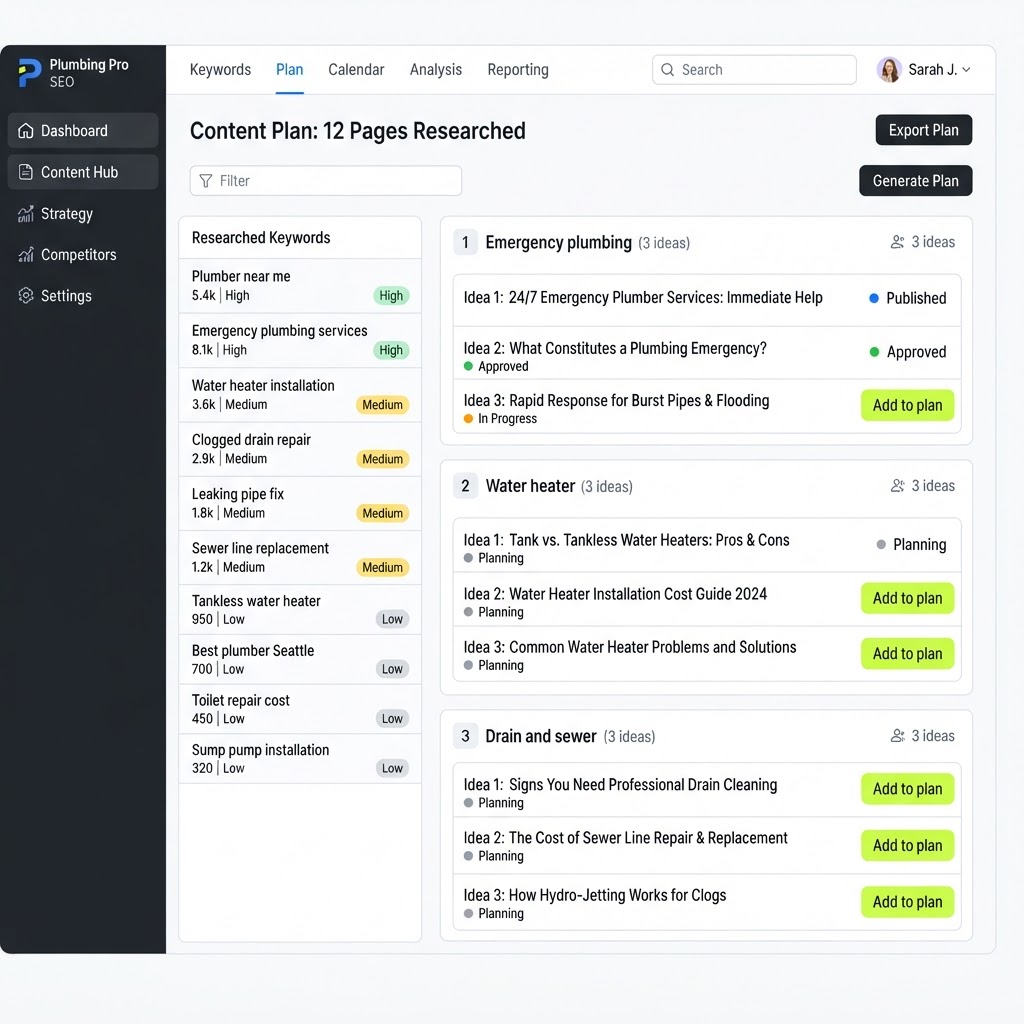Click the Drain and sewer group heading
The image size is (1024, 1024).
(541, 736)
